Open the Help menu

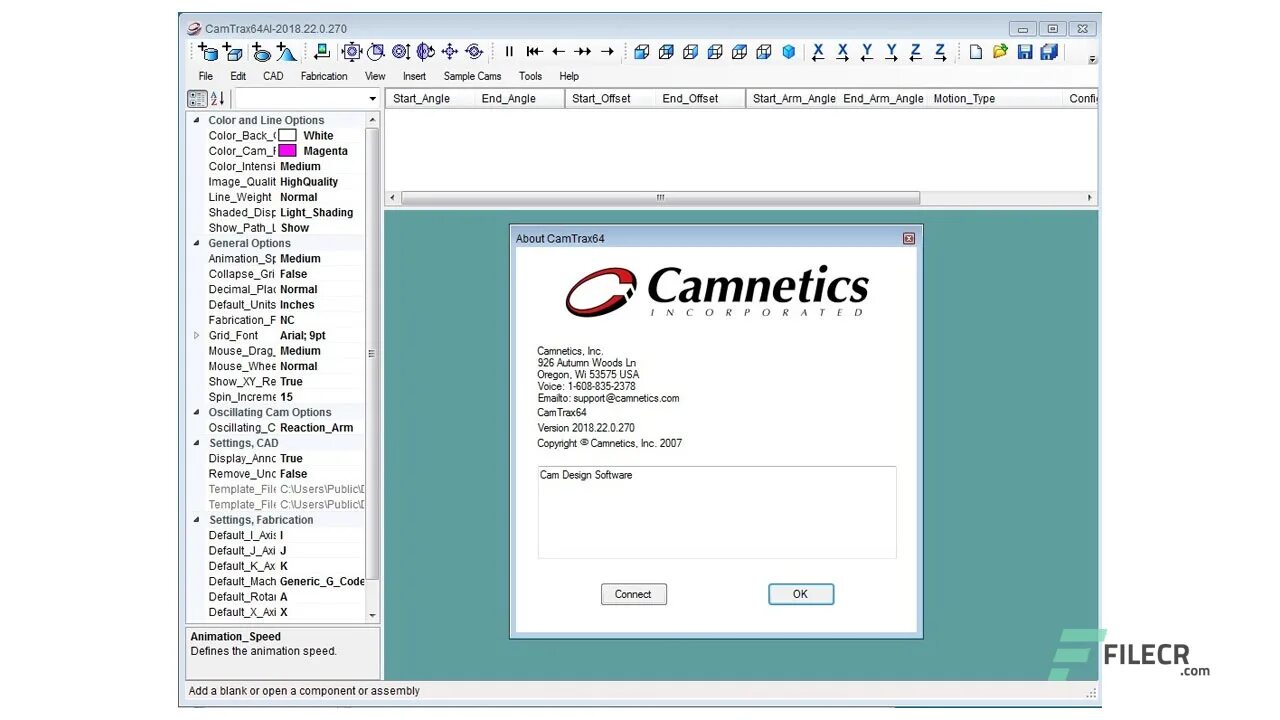point(569,76)
